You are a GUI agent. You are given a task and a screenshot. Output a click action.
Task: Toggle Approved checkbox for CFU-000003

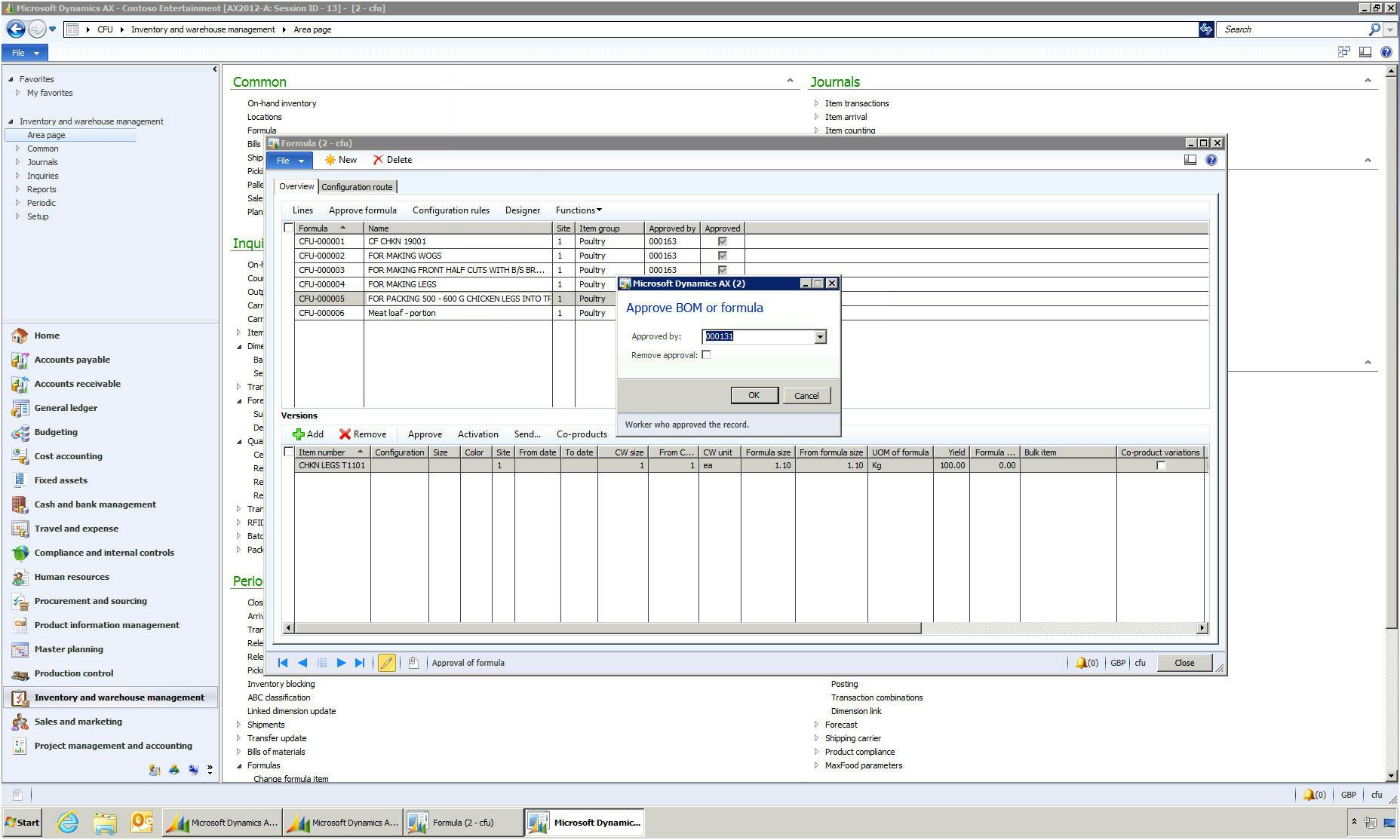tap(723, 270)
